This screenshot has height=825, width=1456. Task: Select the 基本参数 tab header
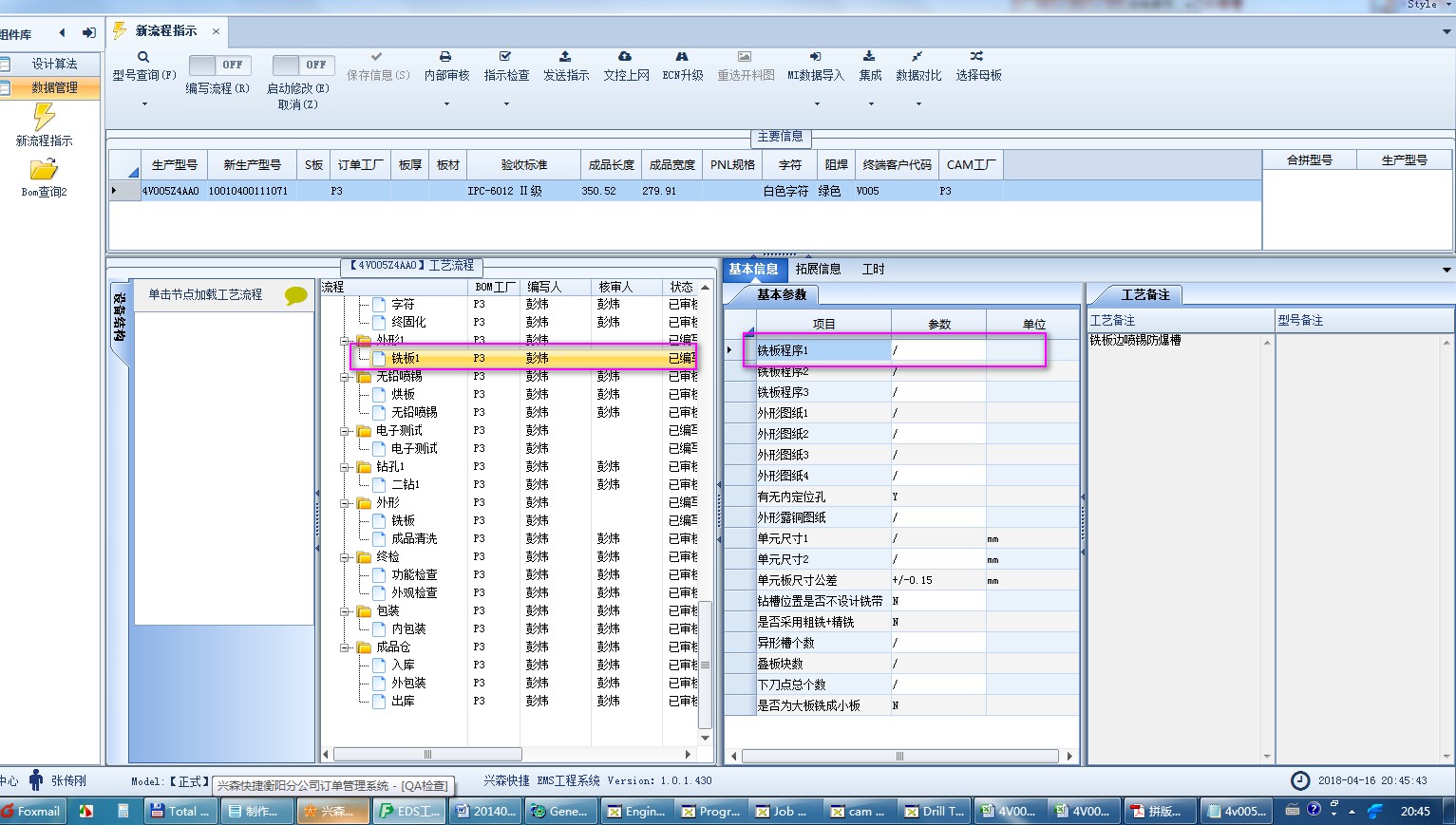click(782, 294)
